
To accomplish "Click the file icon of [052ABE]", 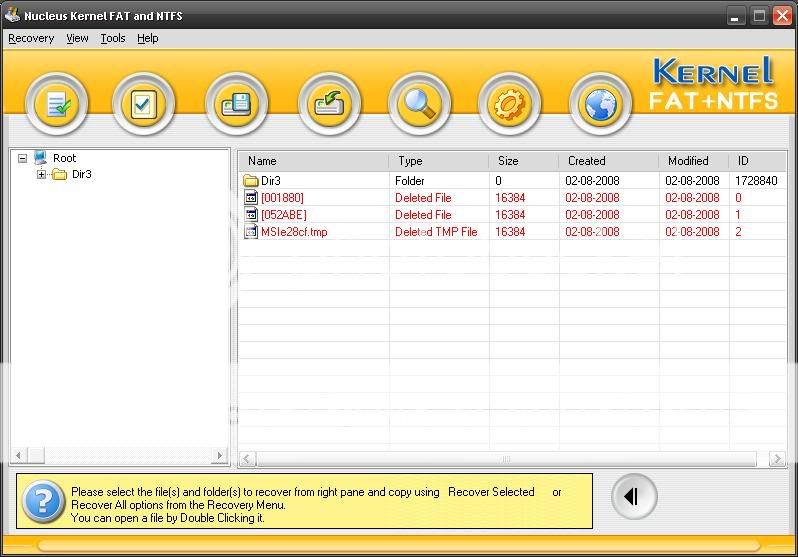I will (x=251, y=214).
